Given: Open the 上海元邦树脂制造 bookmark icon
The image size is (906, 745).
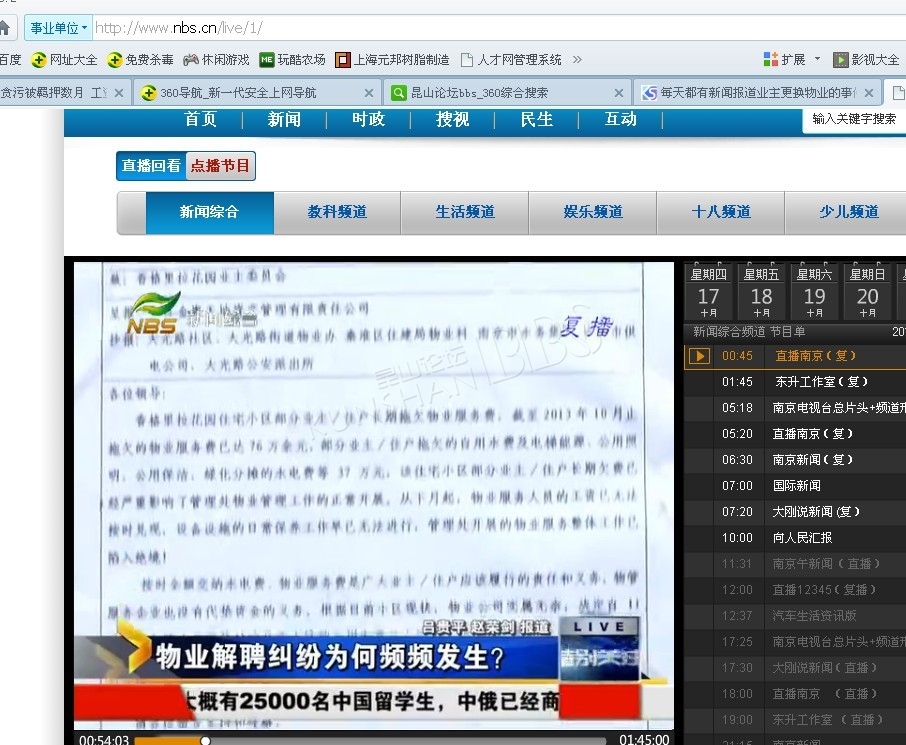Looking at the screenshot, I should (343, 60).
